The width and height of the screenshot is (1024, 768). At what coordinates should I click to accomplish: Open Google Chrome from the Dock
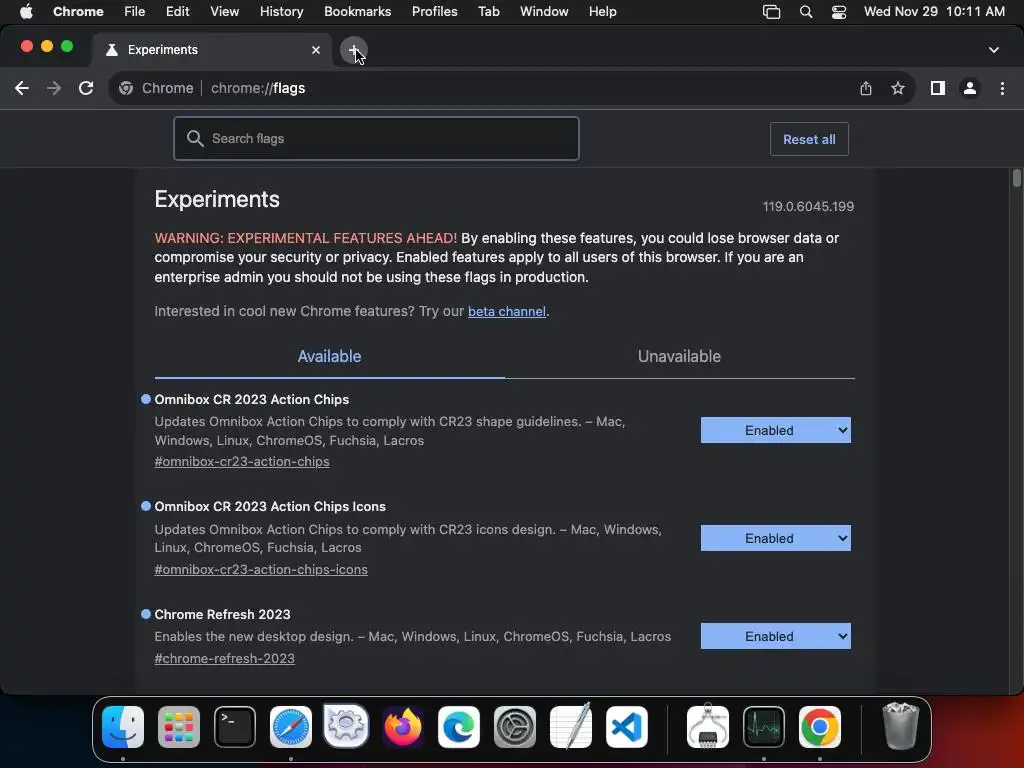[820, 727]
